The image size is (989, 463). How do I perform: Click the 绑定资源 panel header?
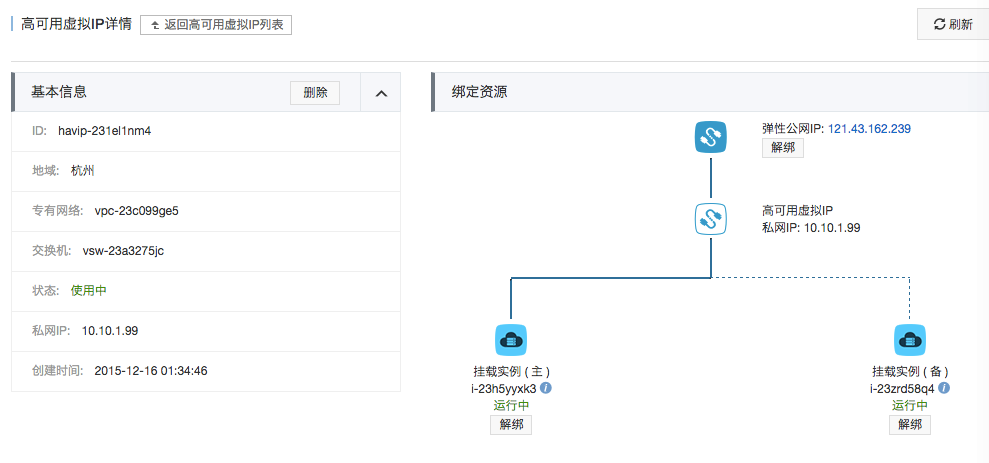coord(710,93)
